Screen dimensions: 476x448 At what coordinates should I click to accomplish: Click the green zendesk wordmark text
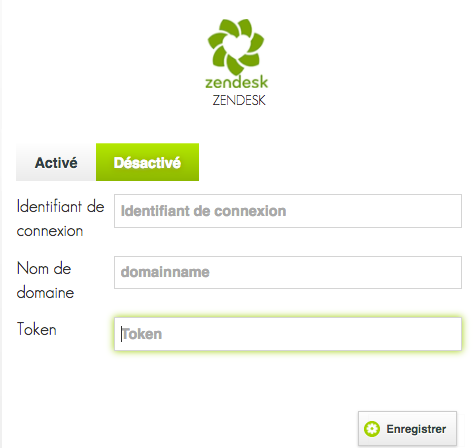tap(236, 82)
